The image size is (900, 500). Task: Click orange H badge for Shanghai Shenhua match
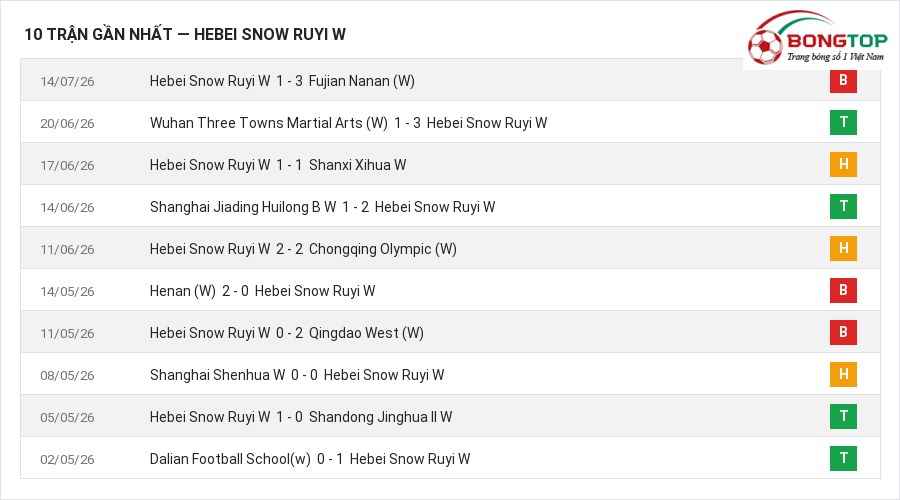click(843, 374)
